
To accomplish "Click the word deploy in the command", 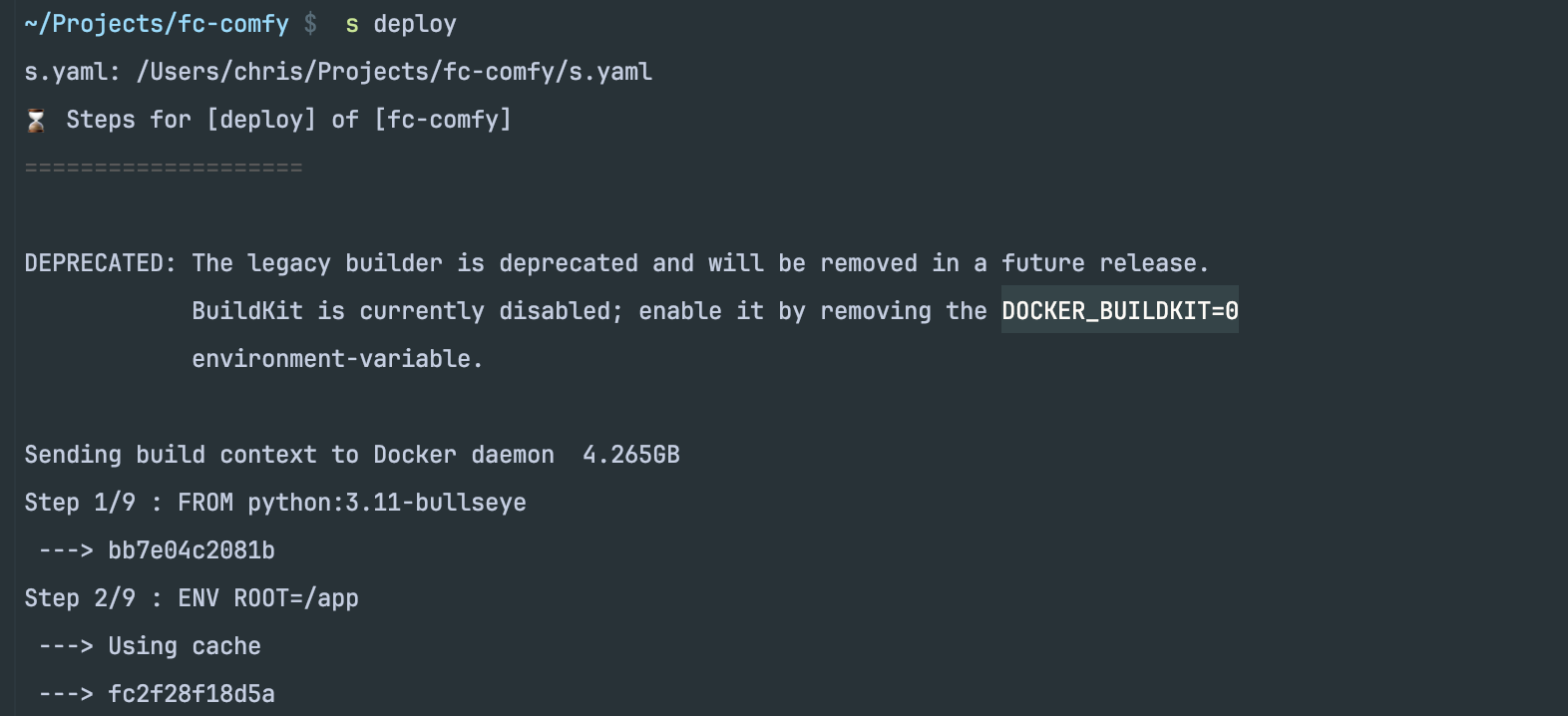I will tap(415, 24).
